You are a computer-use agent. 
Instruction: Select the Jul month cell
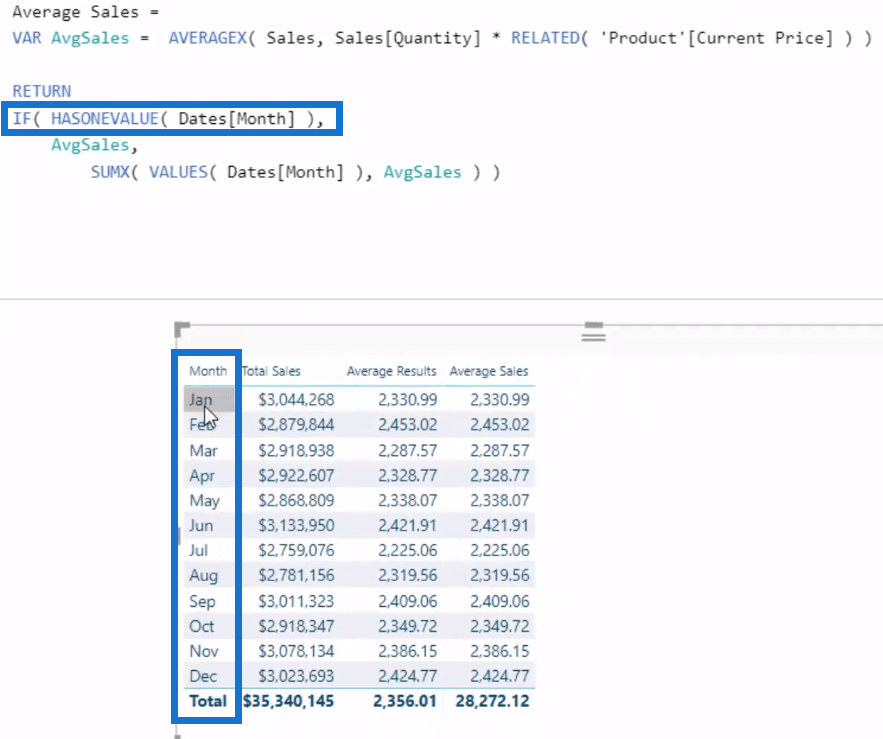(x=198, y=550)
